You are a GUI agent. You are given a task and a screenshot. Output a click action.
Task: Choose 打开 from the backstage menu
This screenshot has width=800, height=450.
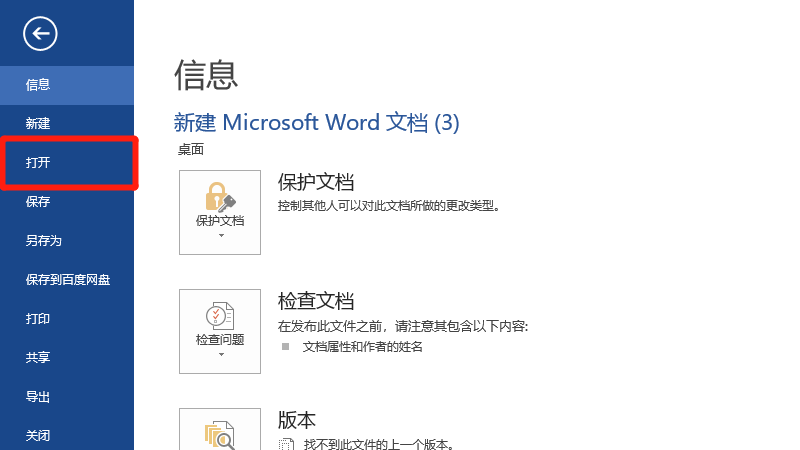(x=38, y=163)
